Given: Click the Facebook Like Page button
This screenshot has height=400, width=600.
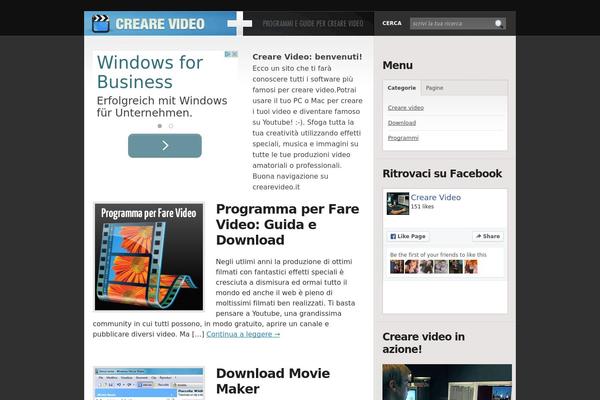Looking at the screenshot, I should click(408, 236).
